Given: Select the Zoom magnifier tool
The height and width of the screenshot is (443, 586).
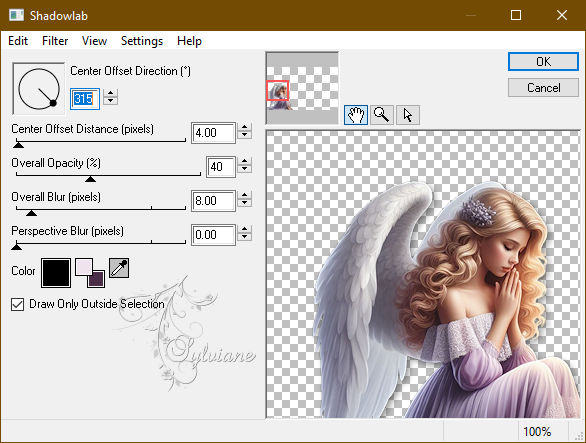Looking at the screenshot, I should click(382, 115).
